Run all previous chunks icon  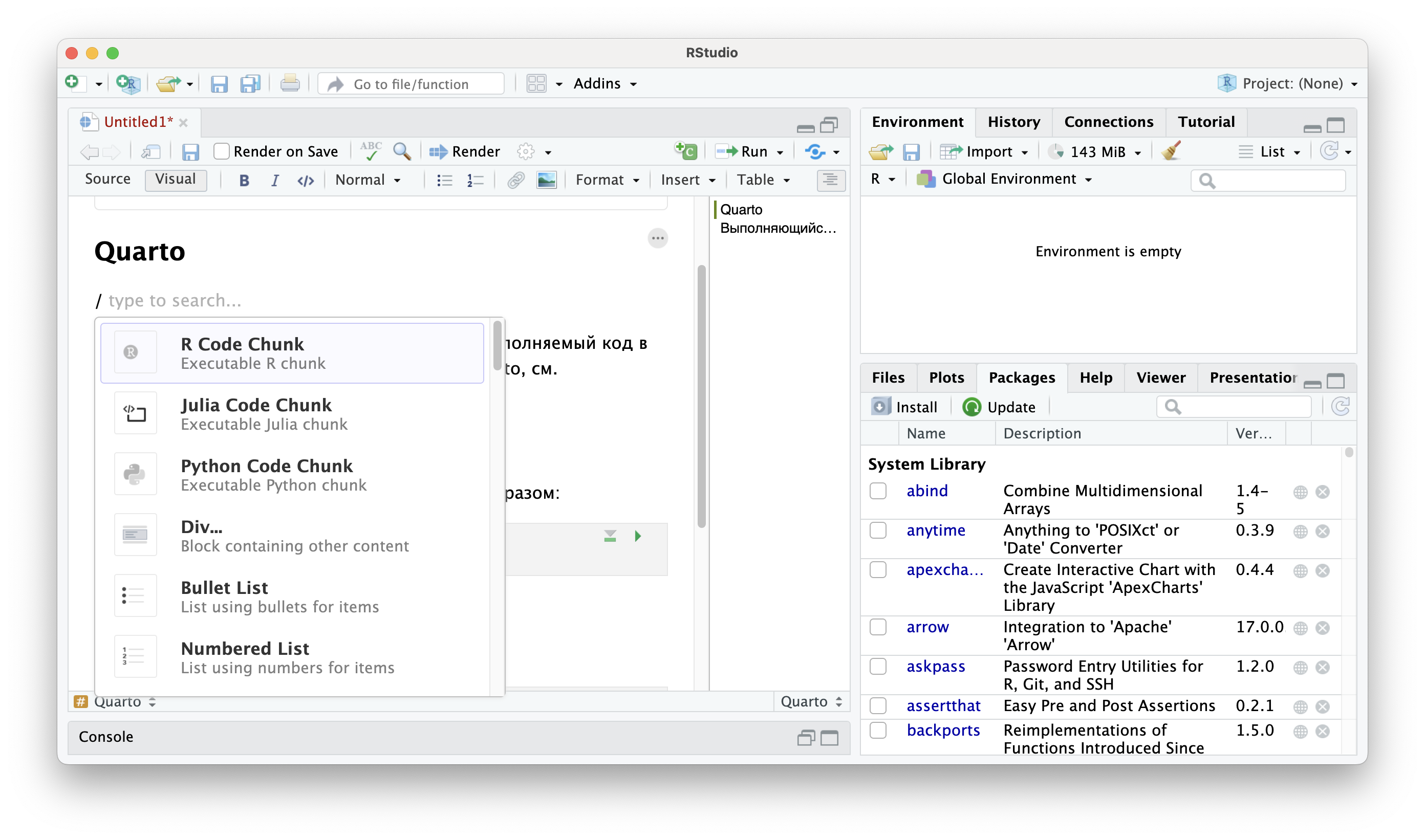610,536
